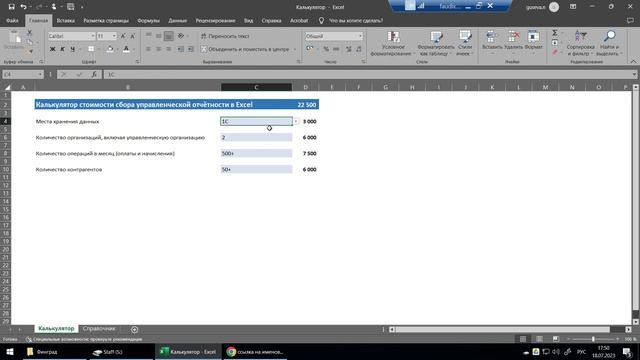Open the font size 11 dropdown
Screen dimensions: 640x360
[114, 36]
